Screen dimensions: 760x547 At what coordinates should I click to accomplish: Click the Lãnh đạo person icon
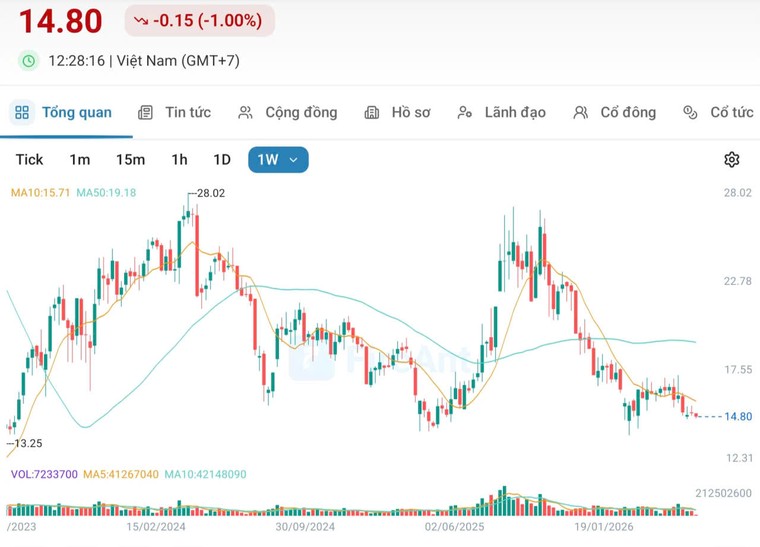point(464,112)
